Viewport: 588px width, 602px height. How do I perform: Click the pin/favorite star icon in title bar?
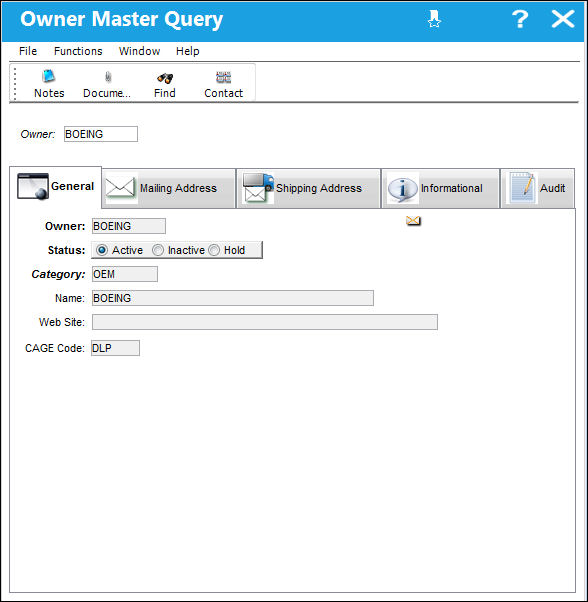tap(434, 19)
